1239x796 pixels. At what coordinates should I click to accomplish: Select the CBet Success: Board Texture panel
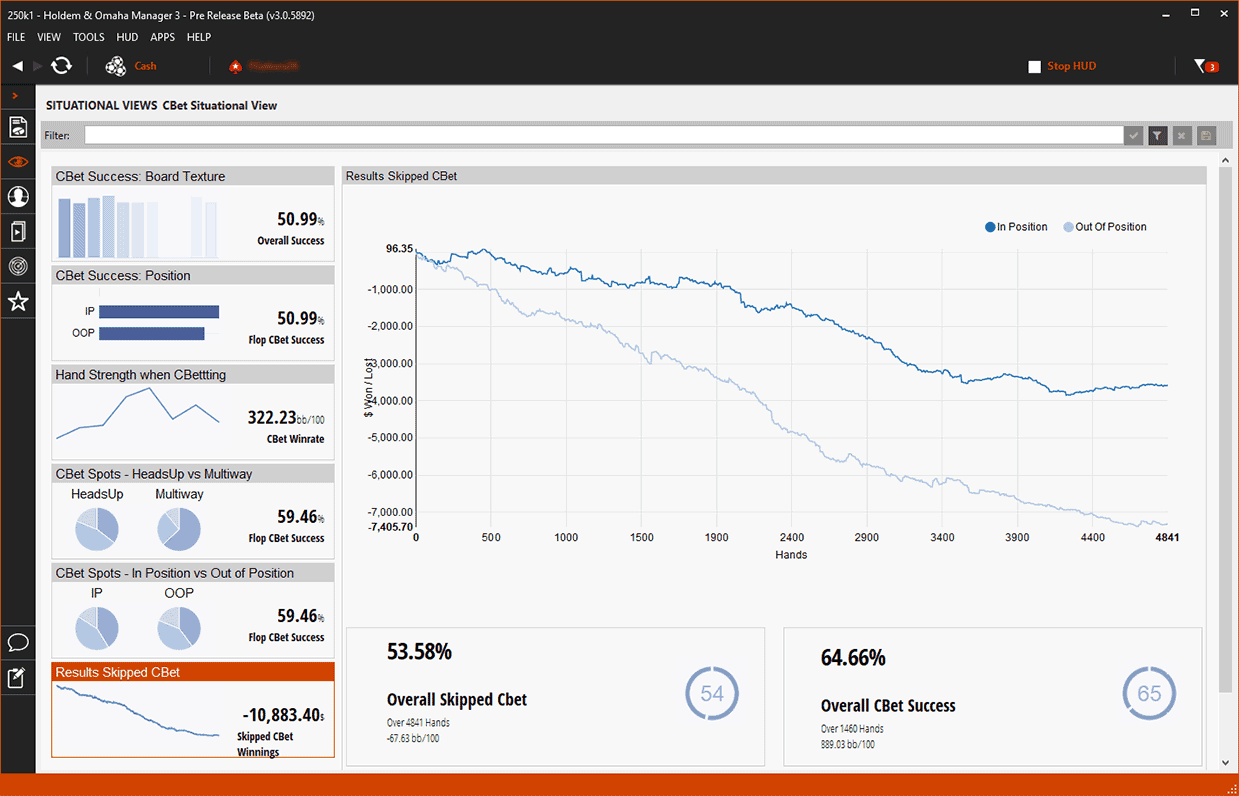click(x=193, y=213)
